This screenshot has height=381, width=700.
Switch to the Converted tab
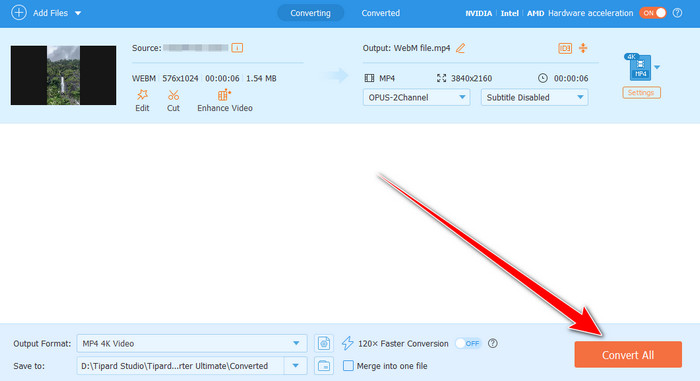point(381,13)
